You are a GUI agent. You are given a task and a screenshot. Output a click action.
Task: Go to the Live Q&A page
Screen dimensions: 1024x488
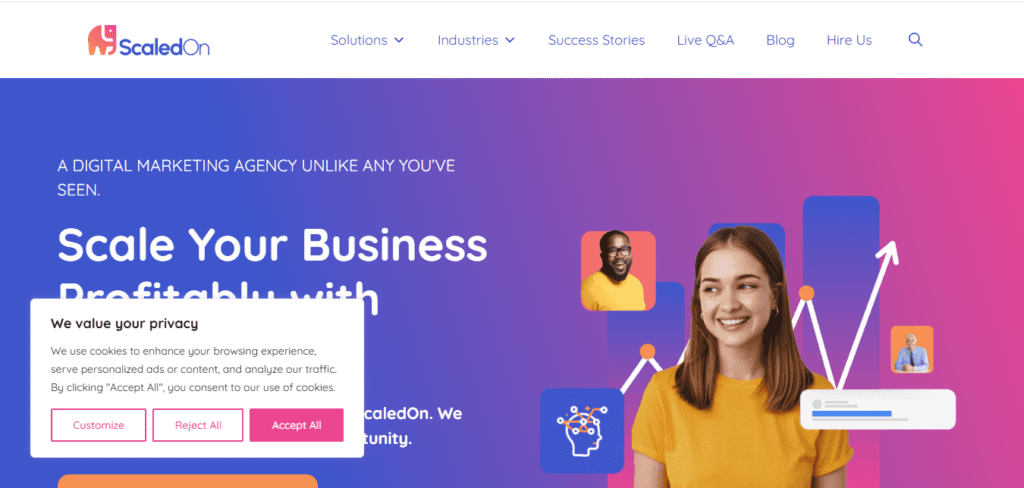click(705, 40)
